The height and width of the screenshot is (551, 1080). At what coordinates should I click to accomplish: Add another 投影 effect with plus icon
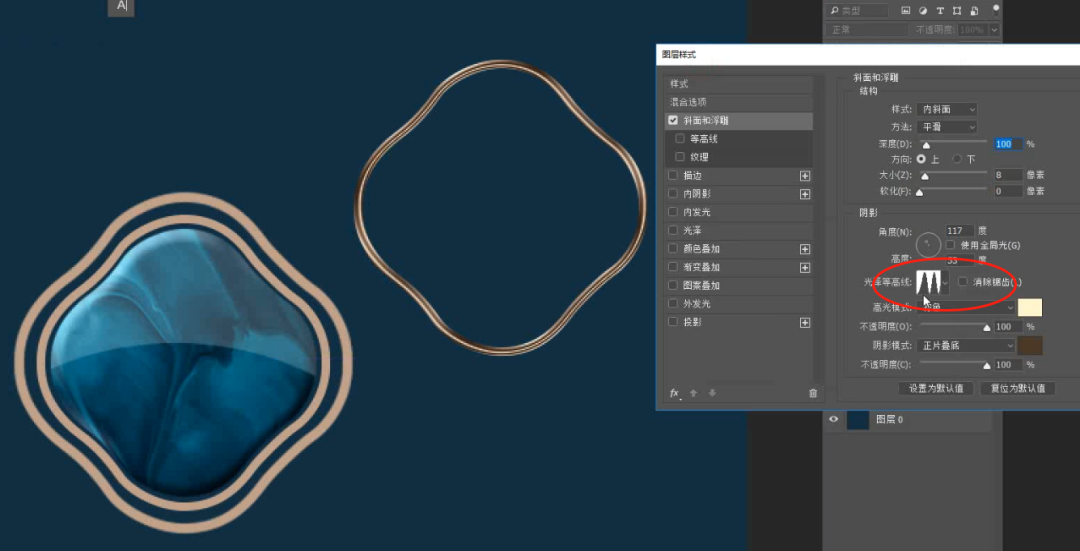pyautogui.click(x=805, y=323)
